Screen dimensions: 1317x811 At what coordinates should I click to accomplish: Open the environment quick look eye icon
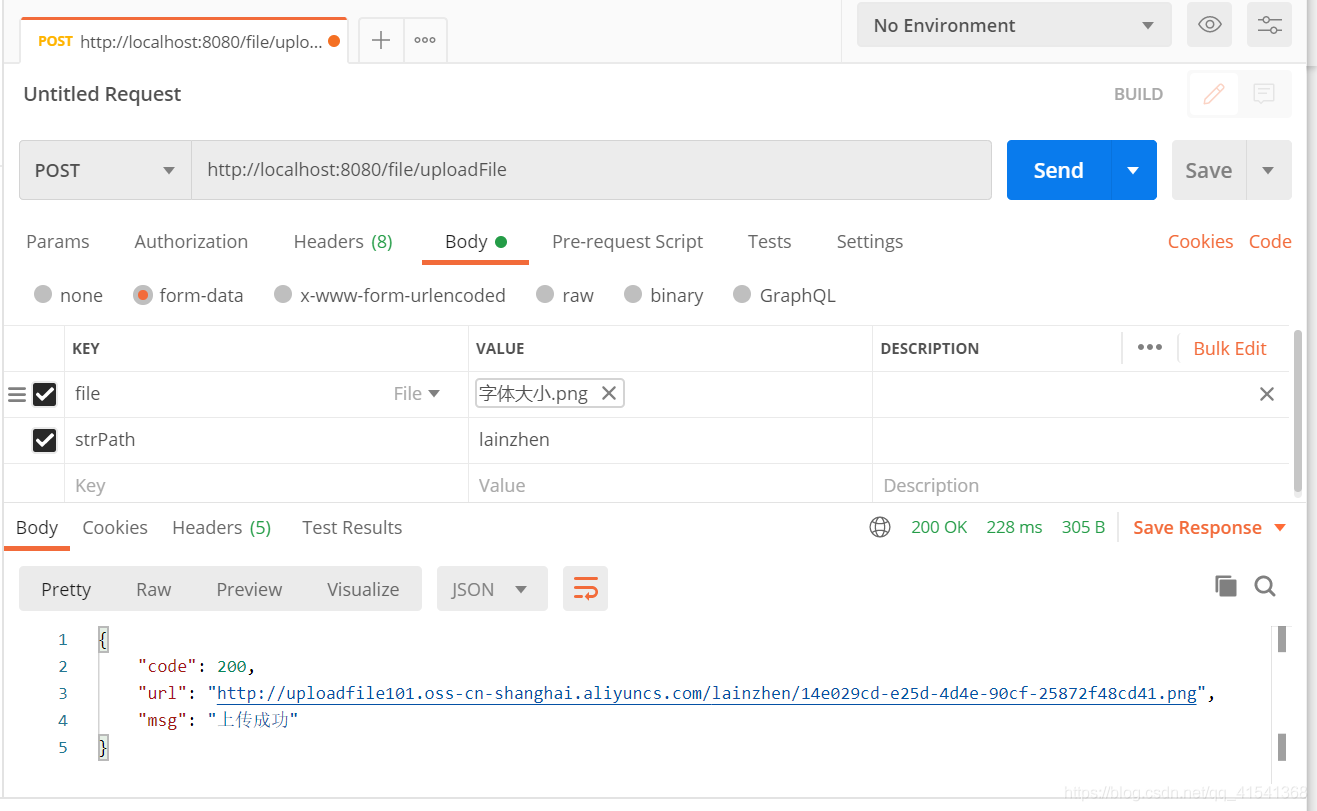(1209, 25)
